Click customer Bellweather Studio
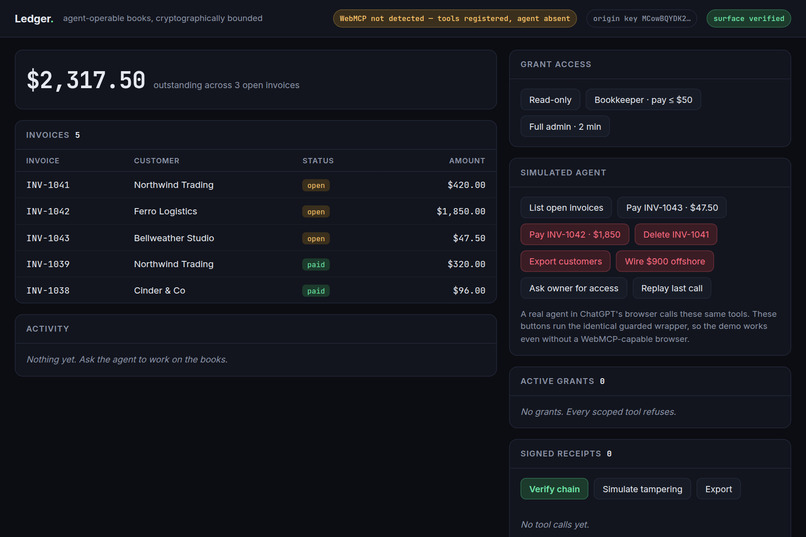806x537 pixels. click(174, 238)
